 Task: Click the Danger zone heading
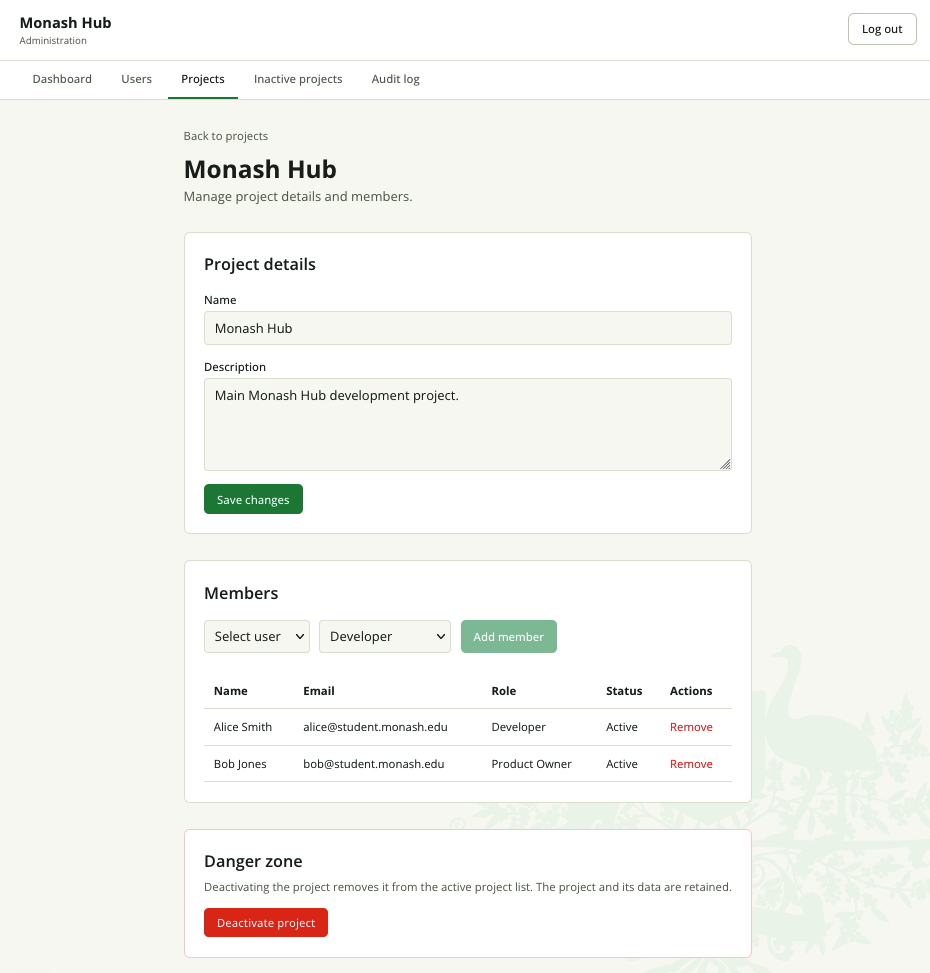click(x=253, y=861)
